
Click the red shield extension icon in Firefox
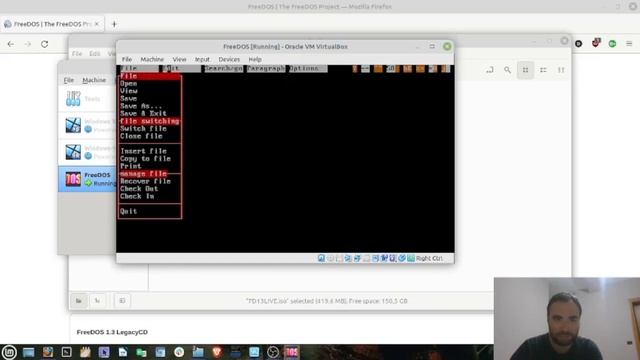[x=596, y=42]
